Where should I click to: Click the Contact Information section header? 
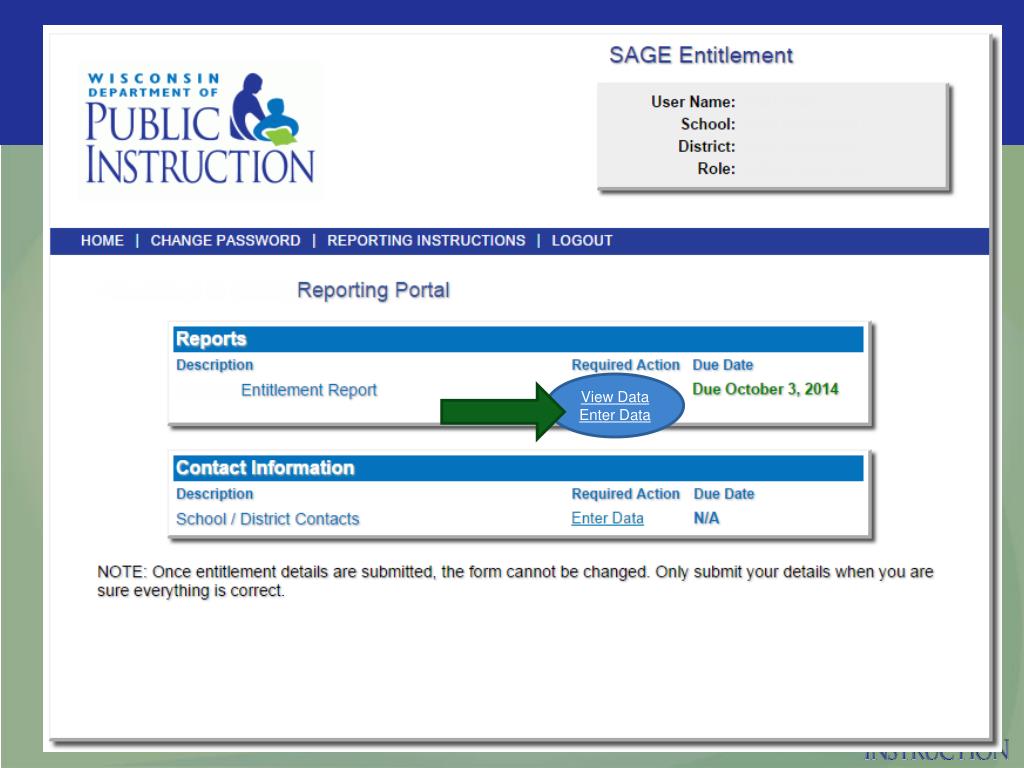point(519,468)
